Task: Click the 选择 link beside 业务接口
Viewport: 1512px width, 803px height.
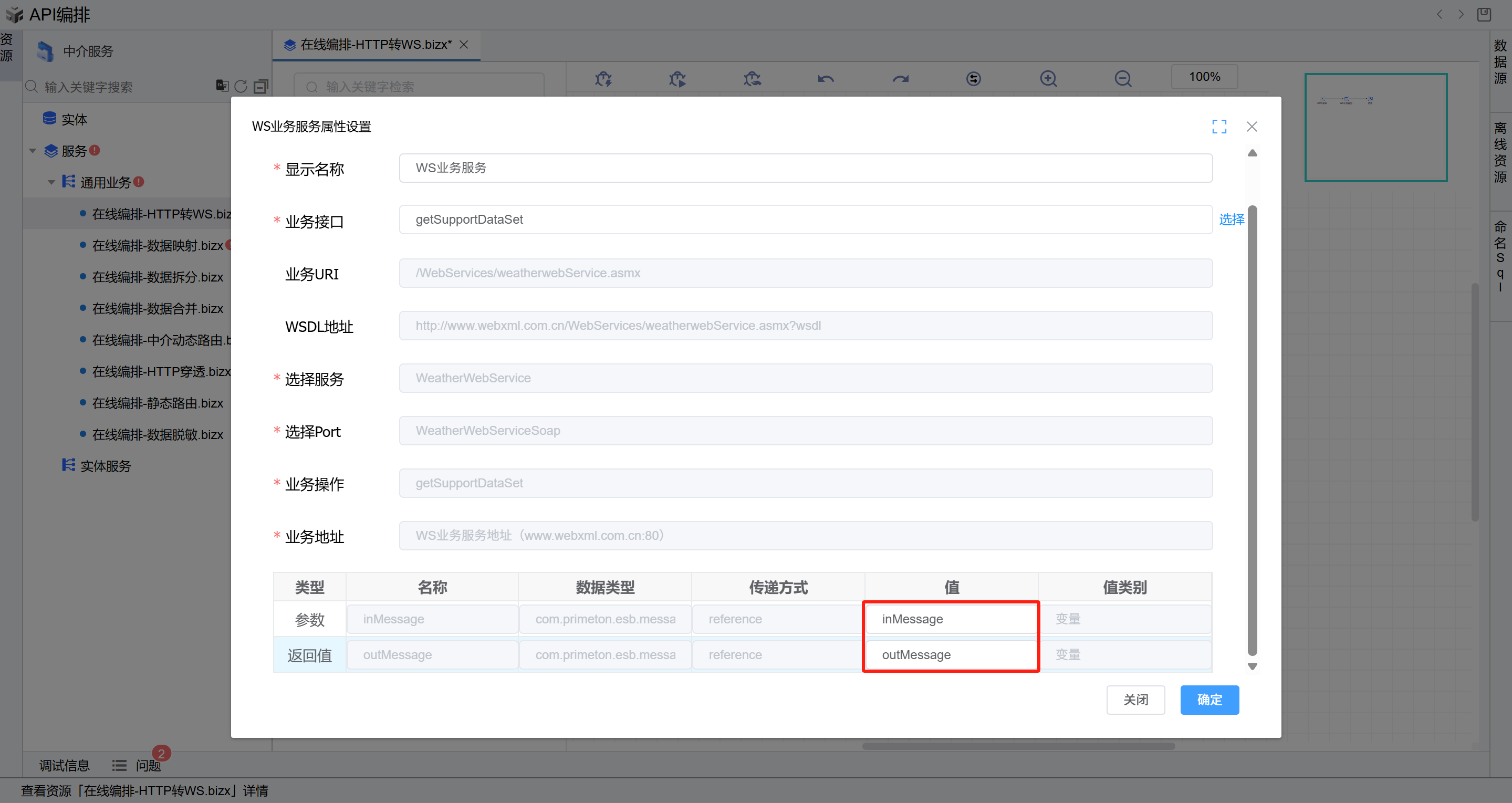Action: [1232, 220]
